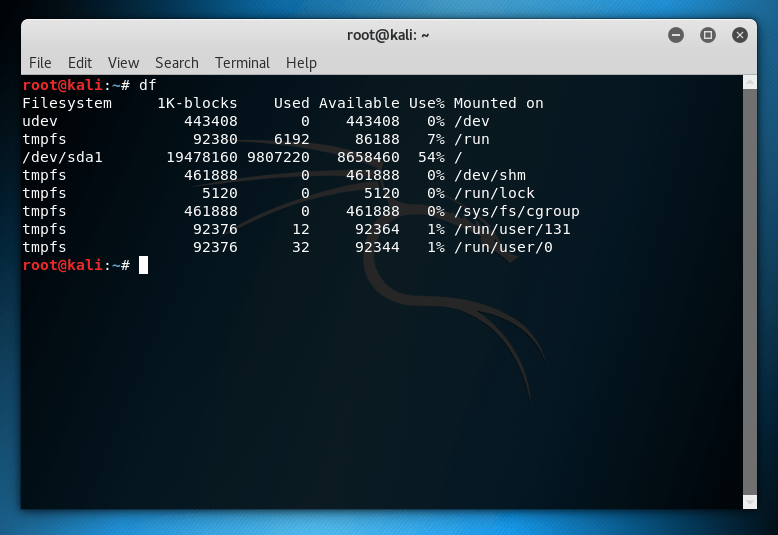Viewport: 778px width, 535px height.
Task: Open the Help menu
Action: [x=301, y=63]
